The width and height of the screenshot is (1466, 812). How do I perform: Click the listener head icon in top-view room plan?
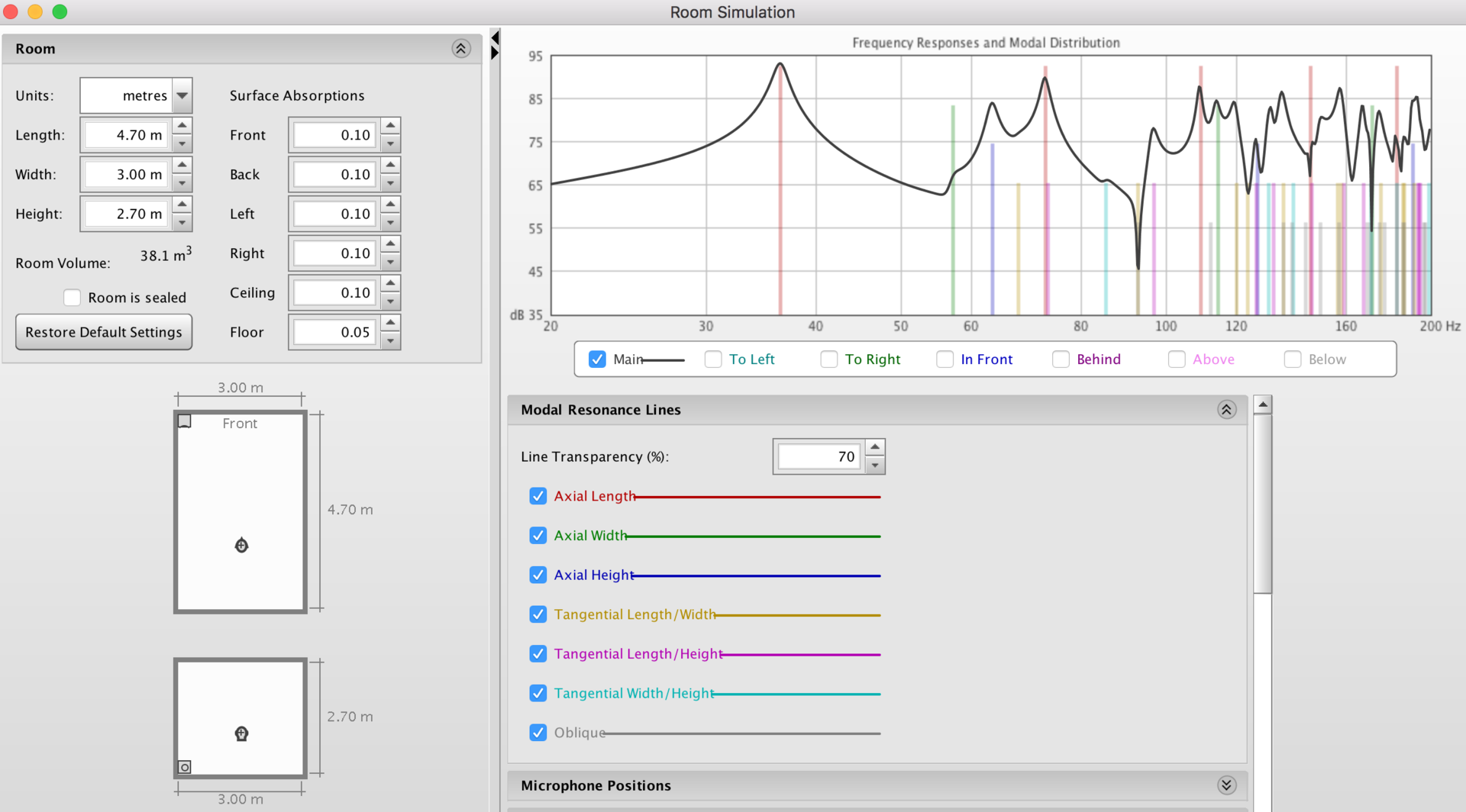point(241,545)
